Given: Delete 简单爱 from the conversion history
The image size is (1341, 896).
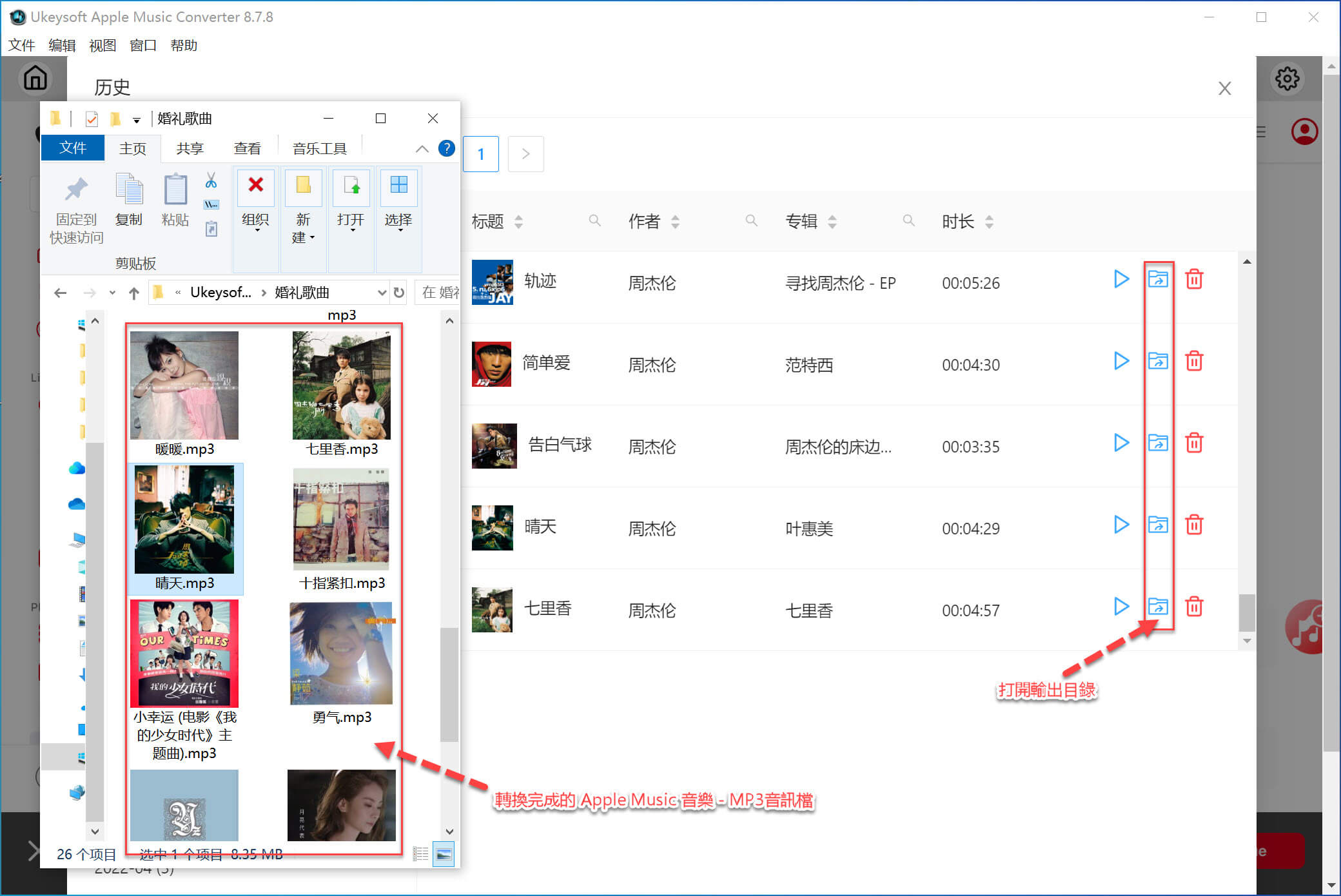Looking at the screenshot, I should tap(1194, 362).
